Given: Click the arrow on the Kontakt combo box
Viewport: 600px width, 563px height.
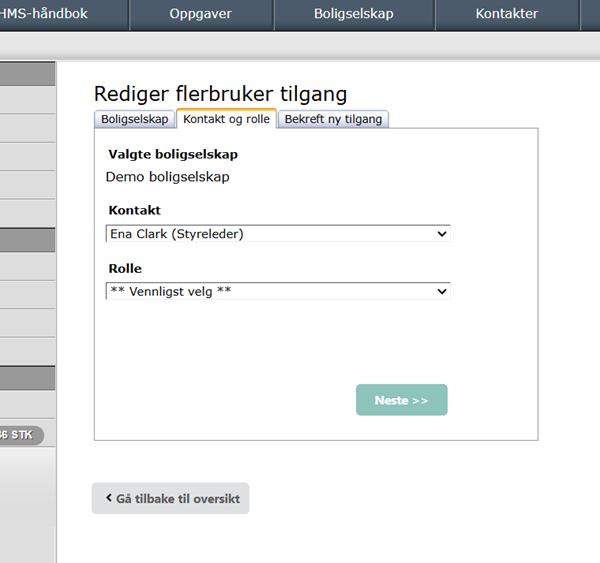Looking at the screenshot, I should point(442,234).
